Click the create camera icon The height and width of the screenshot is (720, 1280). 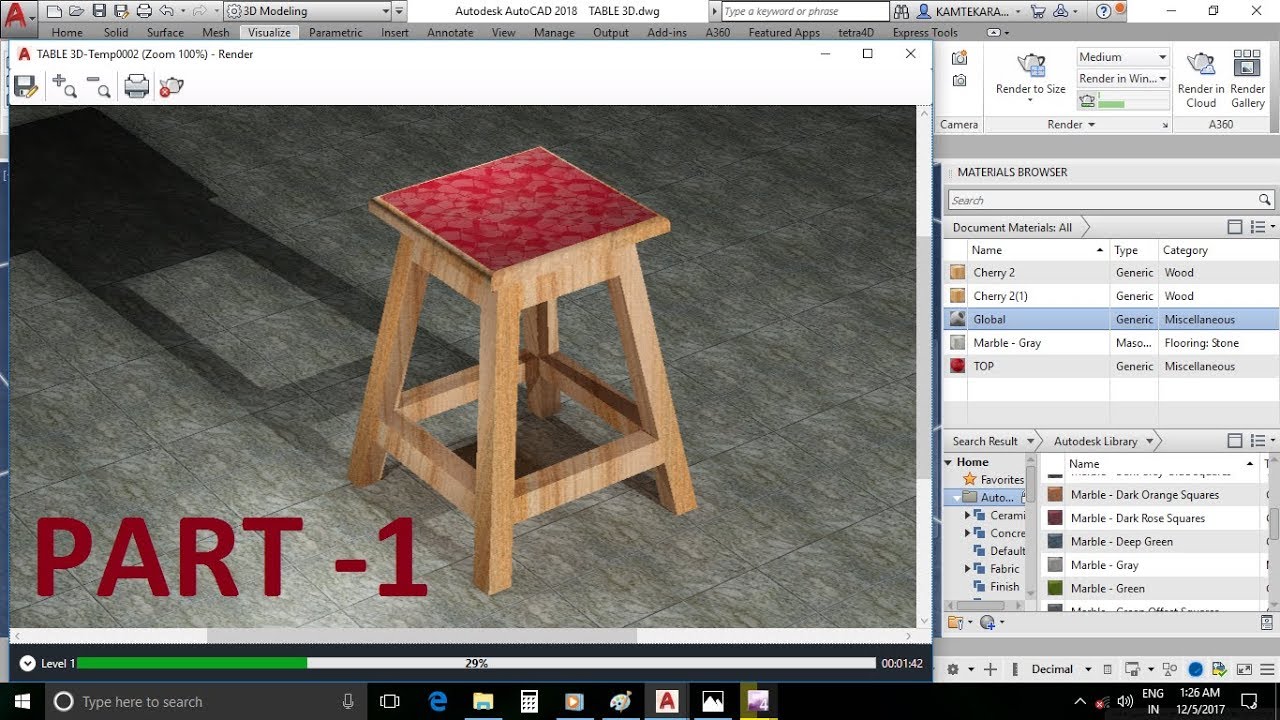[959, 58]
